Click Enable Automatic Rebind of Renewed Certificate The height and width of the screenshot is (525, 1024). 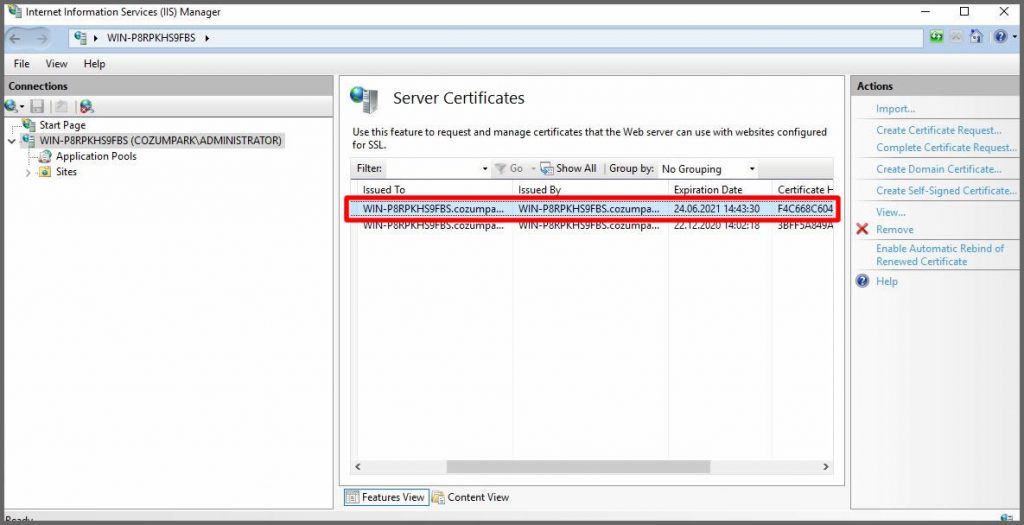(x=940, y=255)
